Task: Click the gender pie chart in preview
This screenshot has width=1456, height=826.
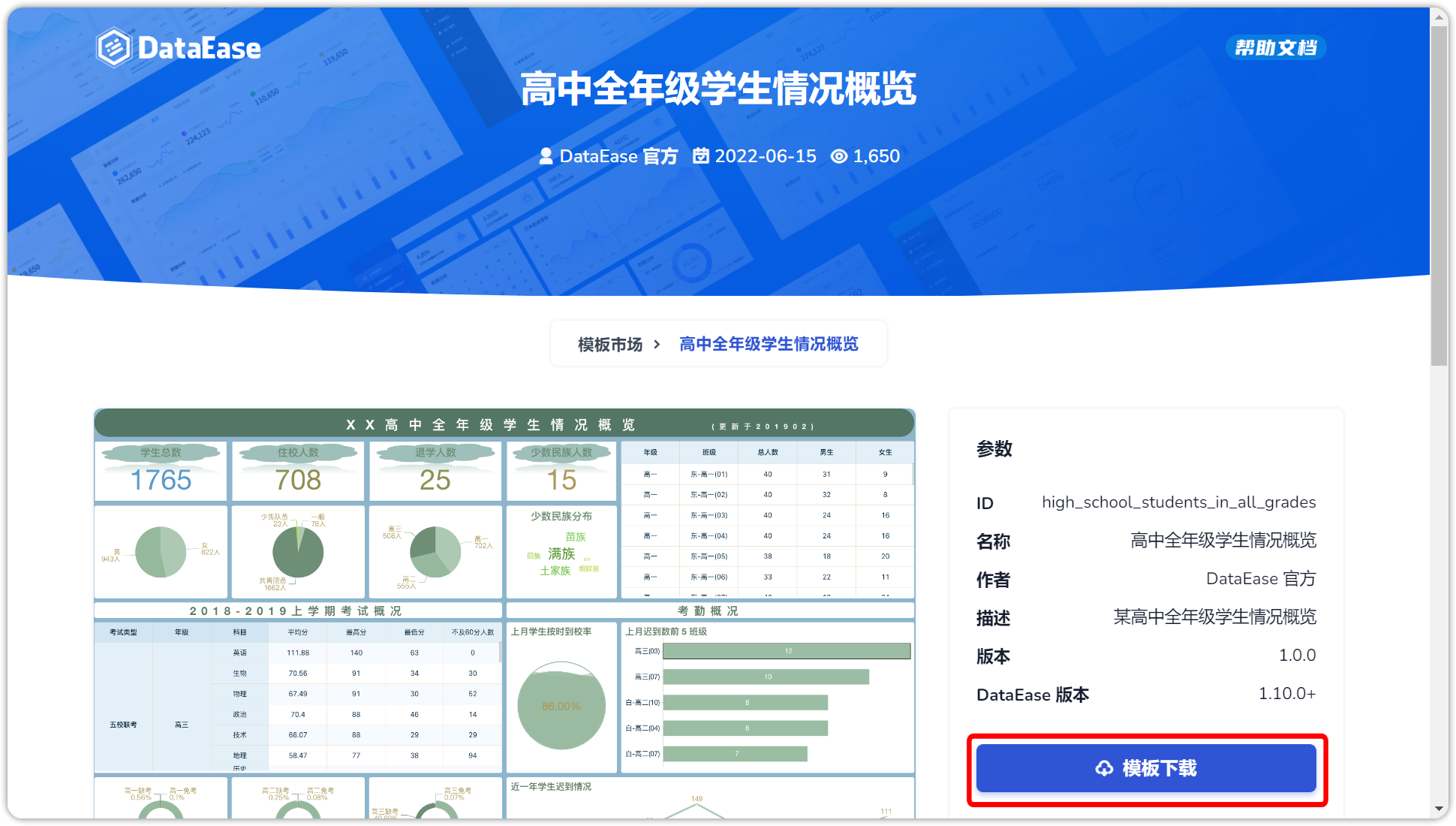Action: pos(161,552)
